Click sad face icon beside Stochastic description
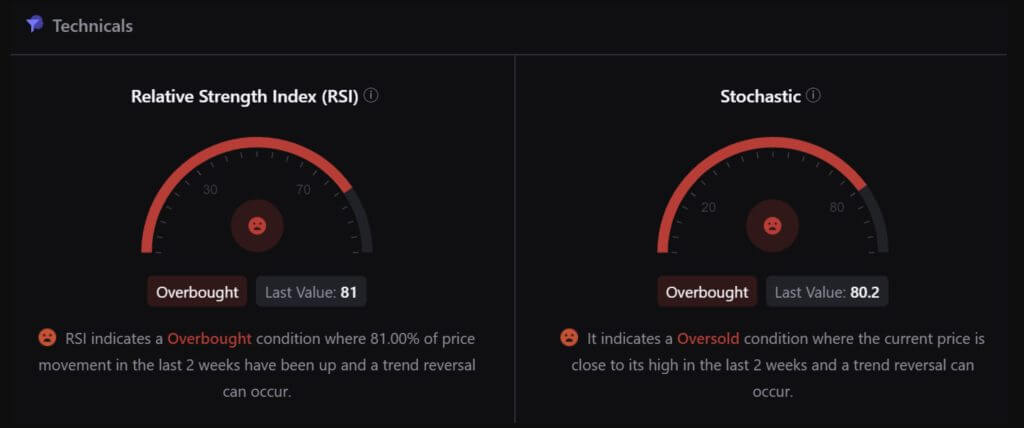Image resolution: width=1024 pixels, height=428 pixels. click(569, 338)
